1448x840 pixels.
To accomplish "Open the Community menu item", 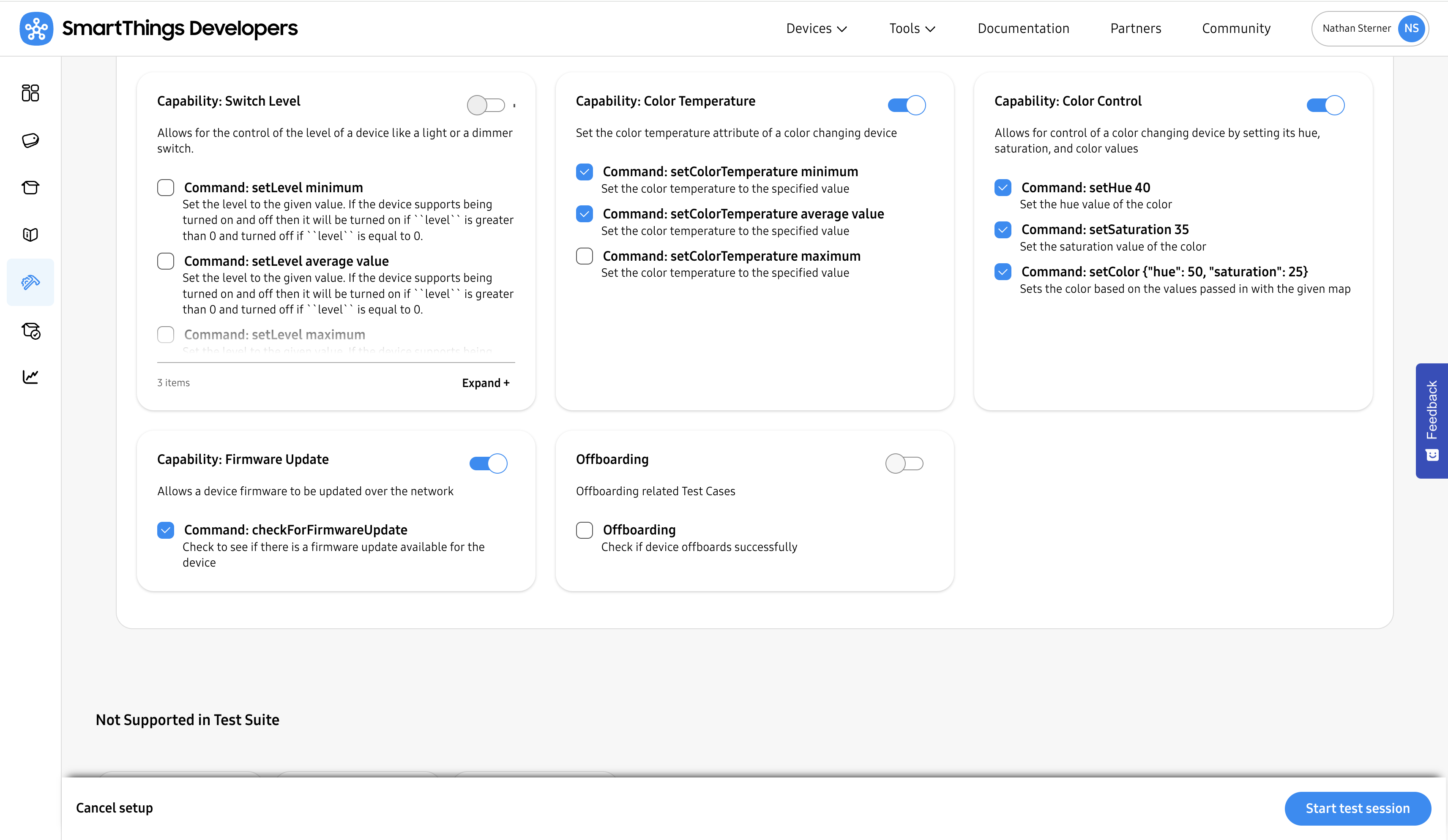I will pyautogui.click(x=1236, y=28).
